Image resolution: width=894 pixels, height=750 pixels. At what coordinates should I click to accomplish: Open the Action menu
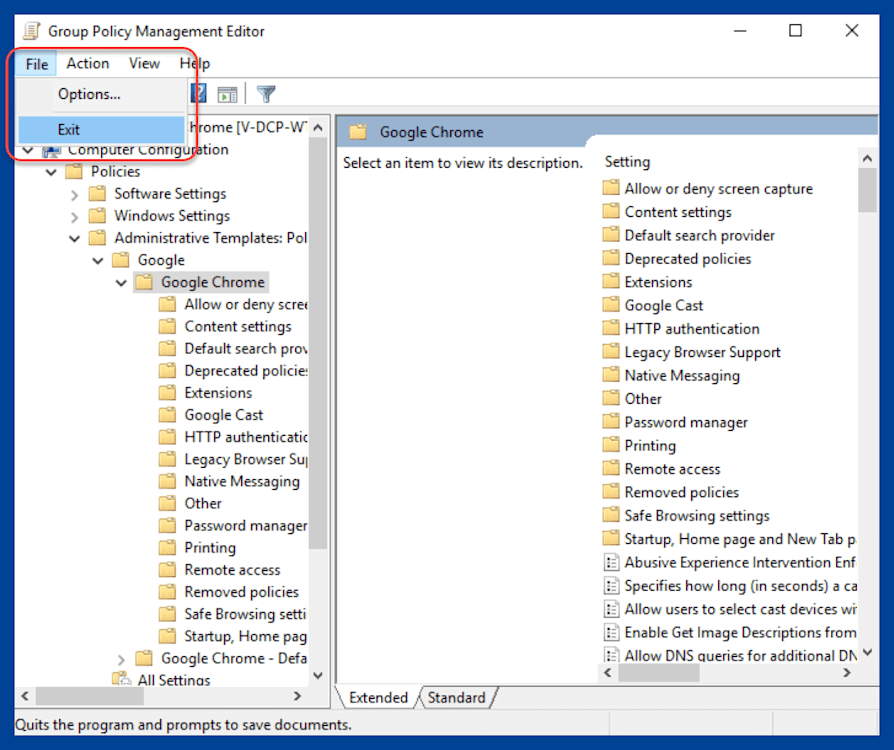(87, 63)
